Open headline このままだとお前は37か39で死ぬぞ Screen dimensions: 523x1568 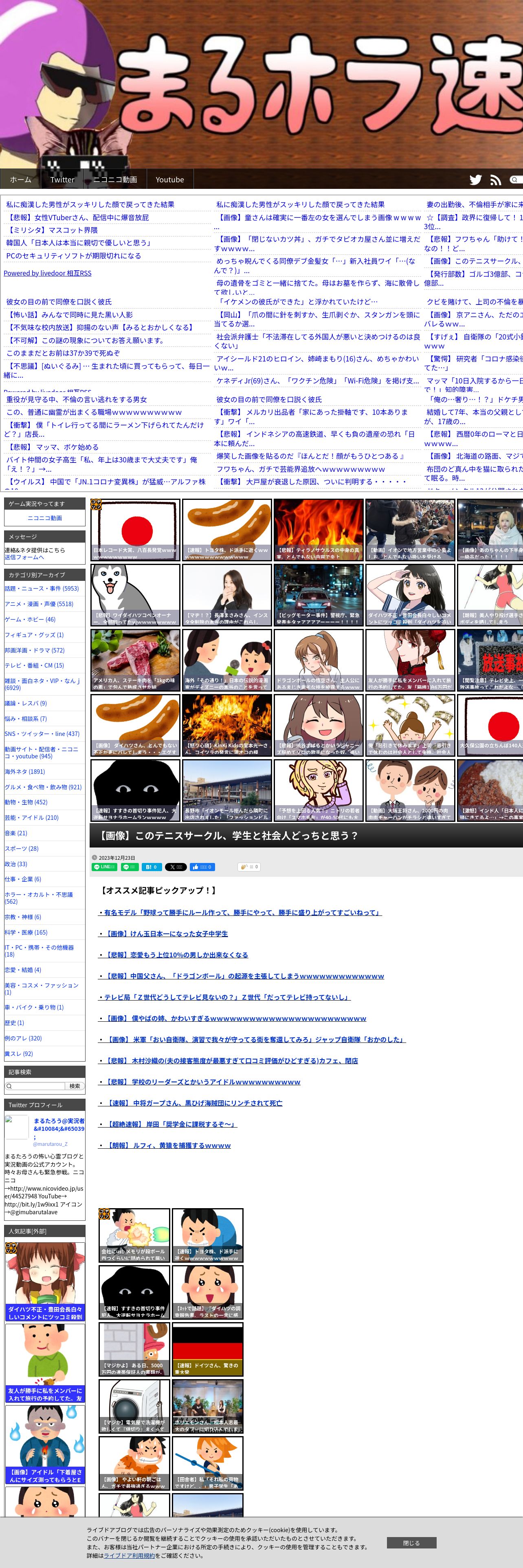pyautogui.click(x=63, y=353)
